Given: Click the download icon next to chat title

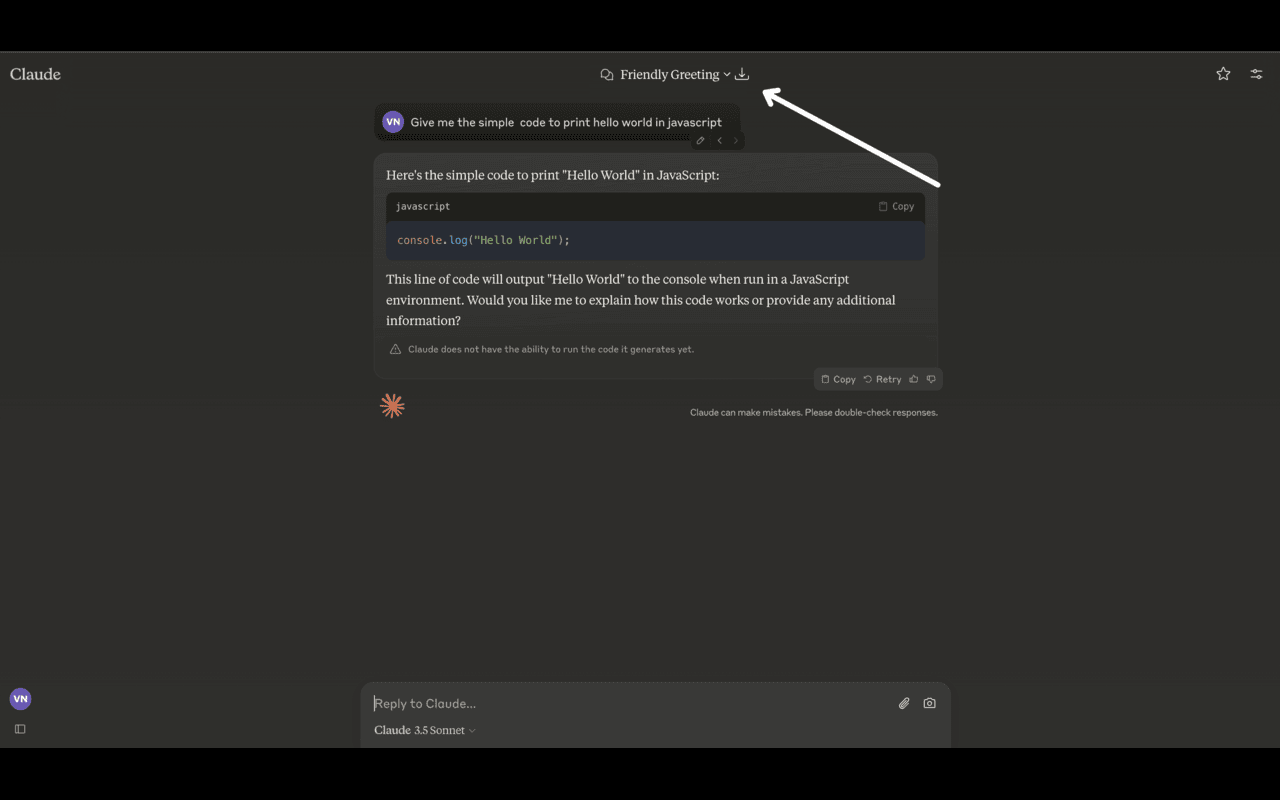Looking at the screenshot, I should pos(742,74).
